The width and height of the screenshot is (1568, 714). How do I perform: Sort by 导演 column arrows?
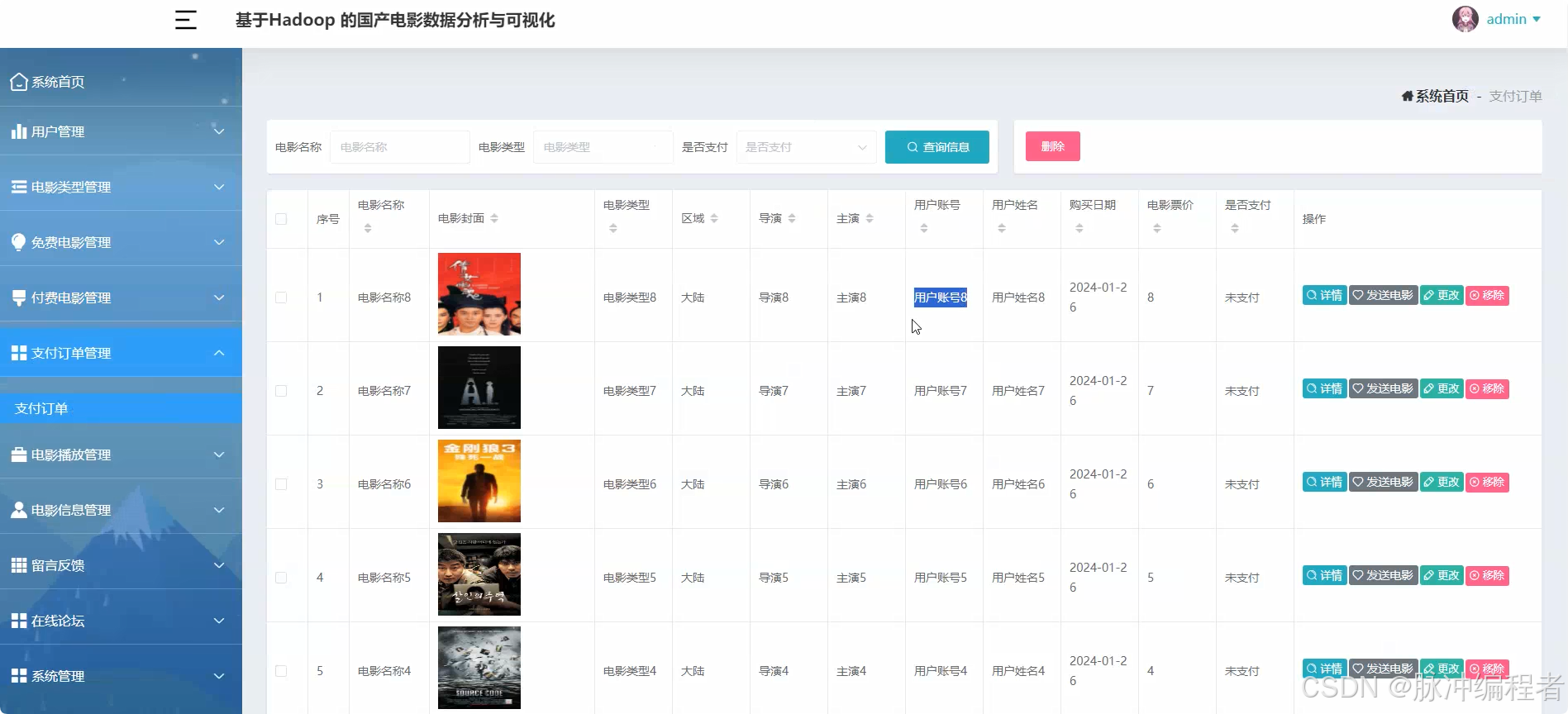792,218
